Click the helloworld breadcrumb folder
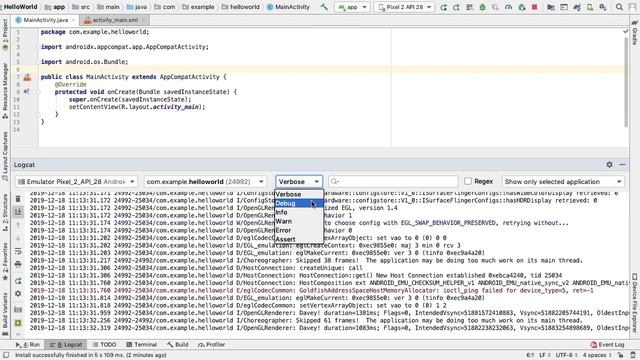 click(x=241, y=7)
